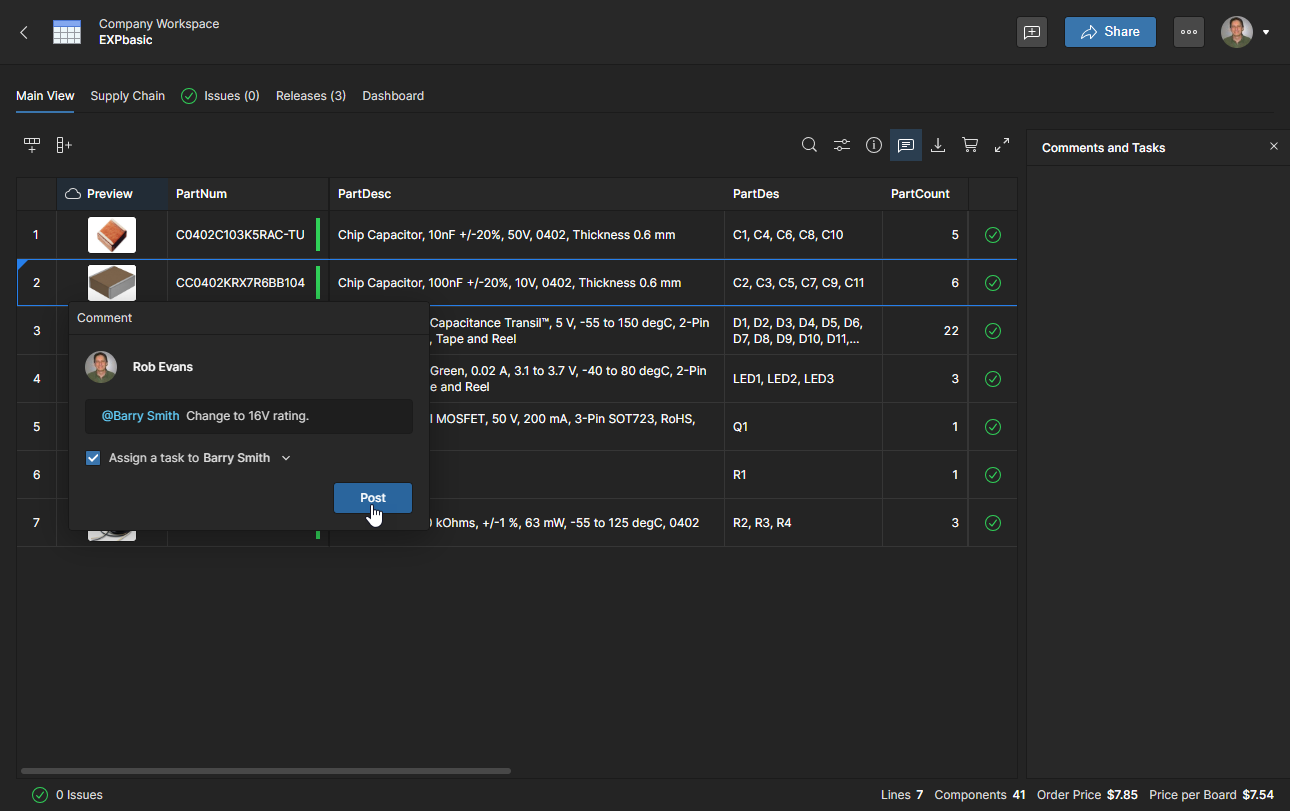Click the horizontal scrollbar under the table
Image resolution: width=1290 pixels, height=811 pixels.
click(265, 771)
